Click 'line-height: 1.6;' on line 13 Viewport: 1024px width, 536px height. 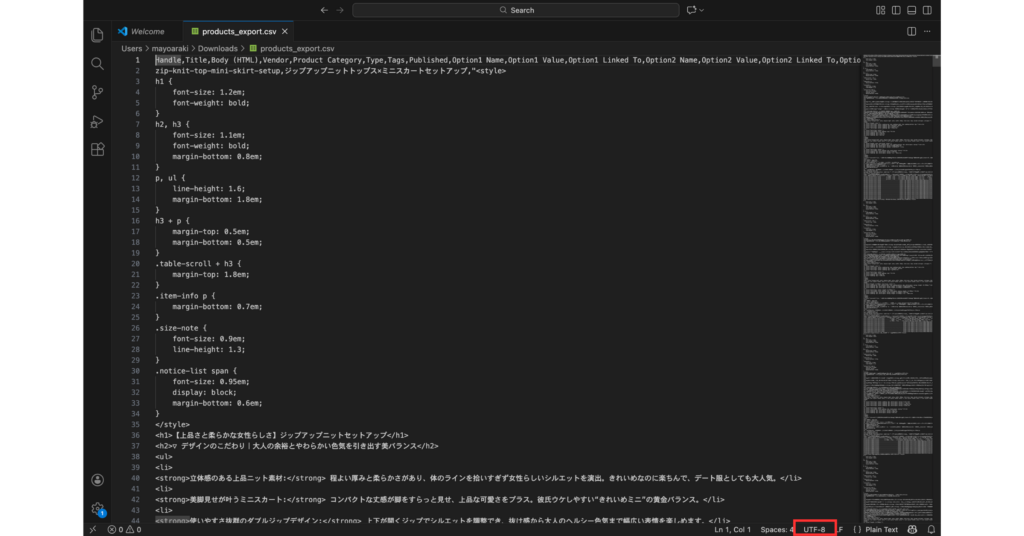[x=209, y=189]
